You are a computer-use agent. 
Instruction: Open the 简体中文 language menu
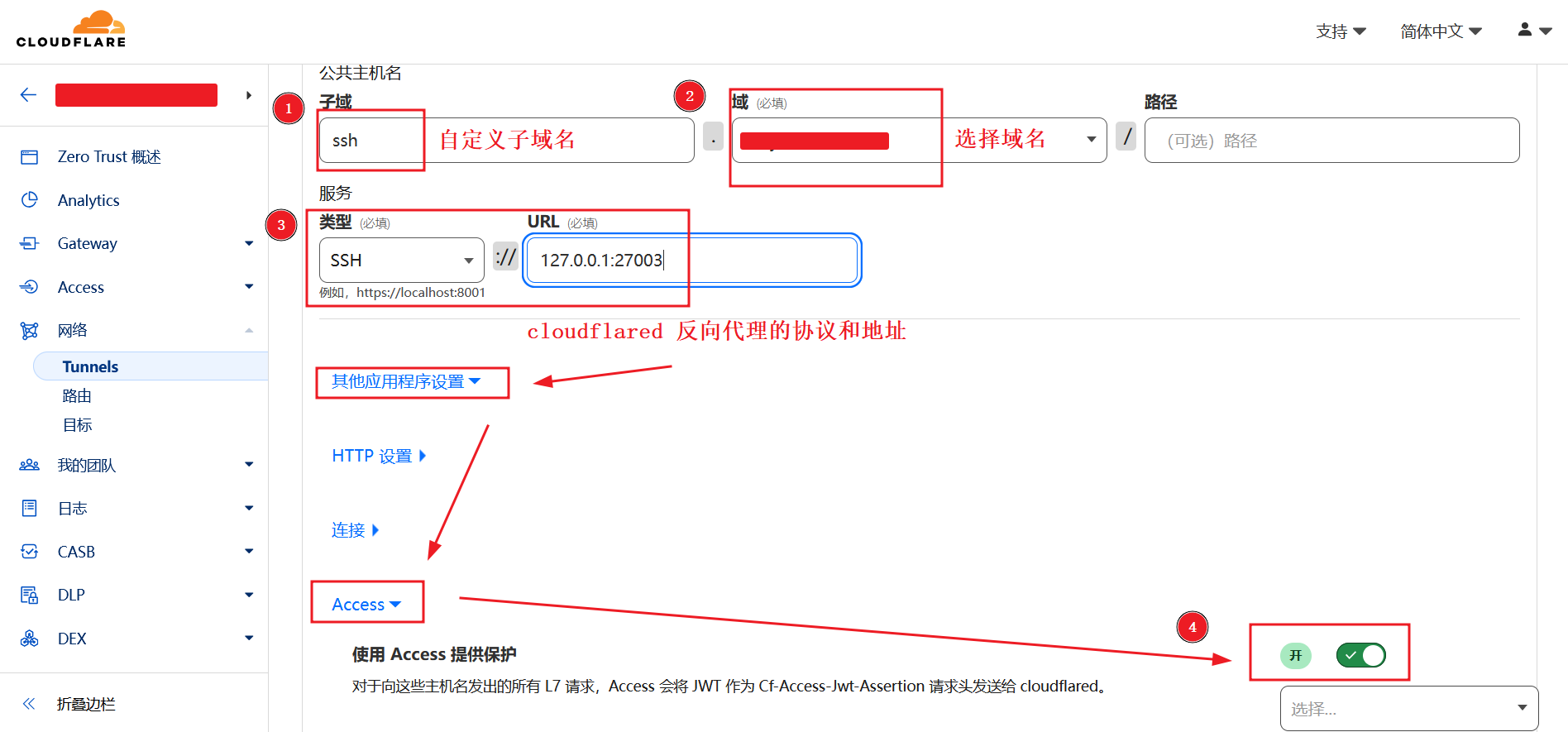(1441, 31)
